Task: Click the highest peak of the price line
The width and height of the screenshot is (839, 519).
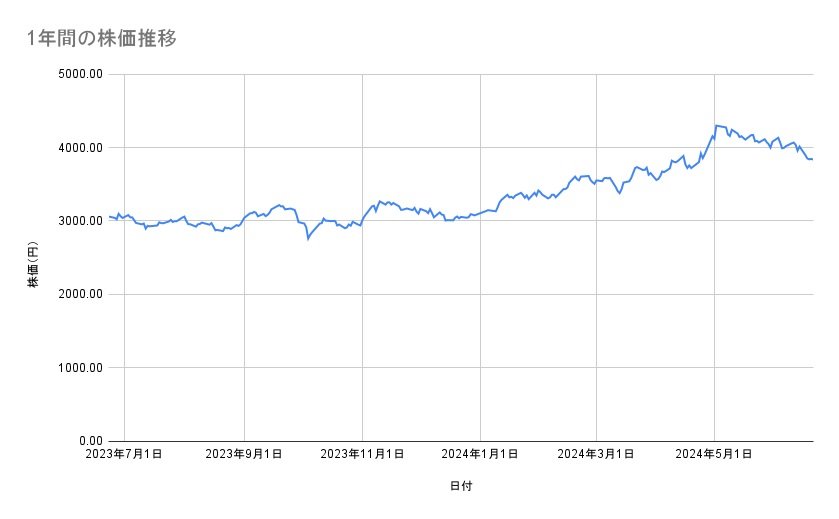Action: pos(716,126)
